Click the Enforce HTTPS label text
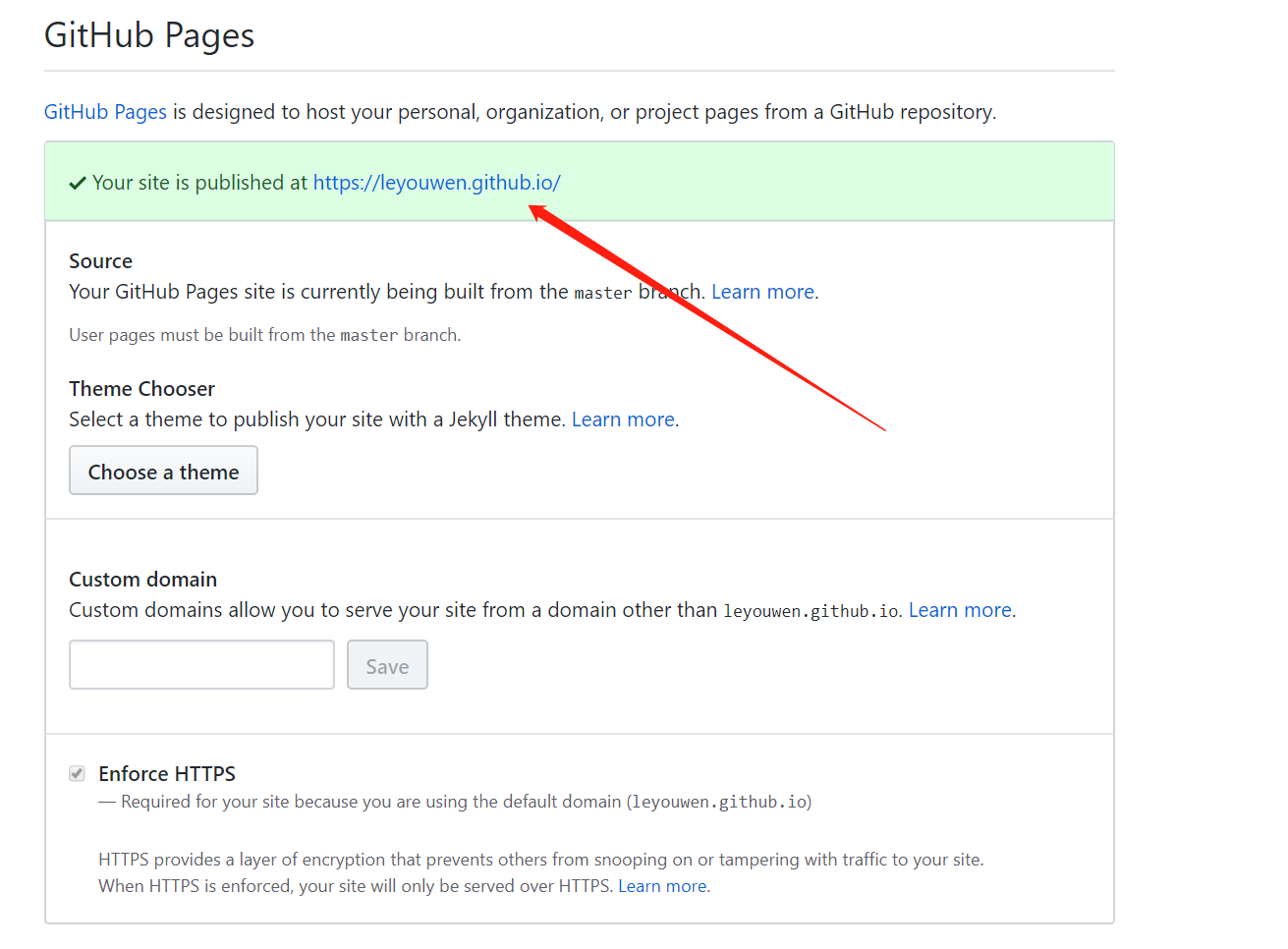 click(x=167, y=774)
